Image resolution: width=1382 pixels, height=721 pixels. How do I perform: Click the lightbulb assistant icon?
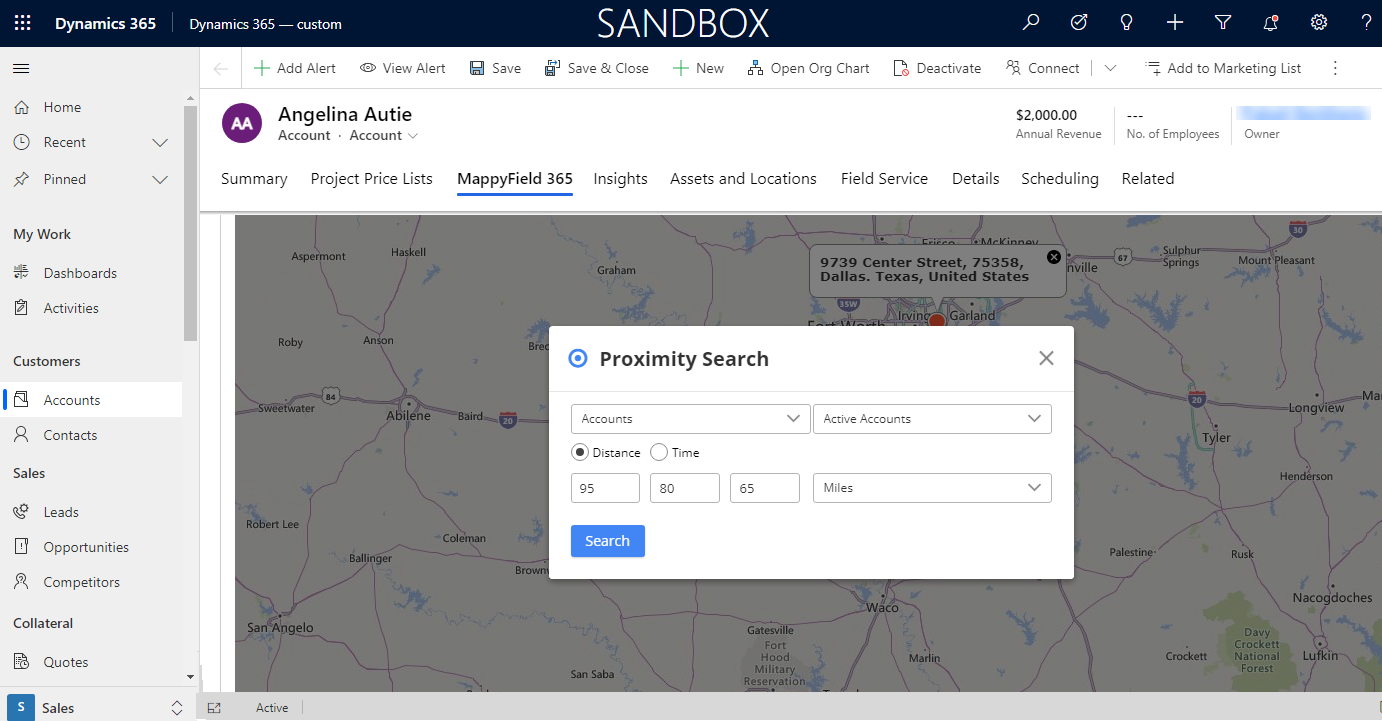[1127, 23]
